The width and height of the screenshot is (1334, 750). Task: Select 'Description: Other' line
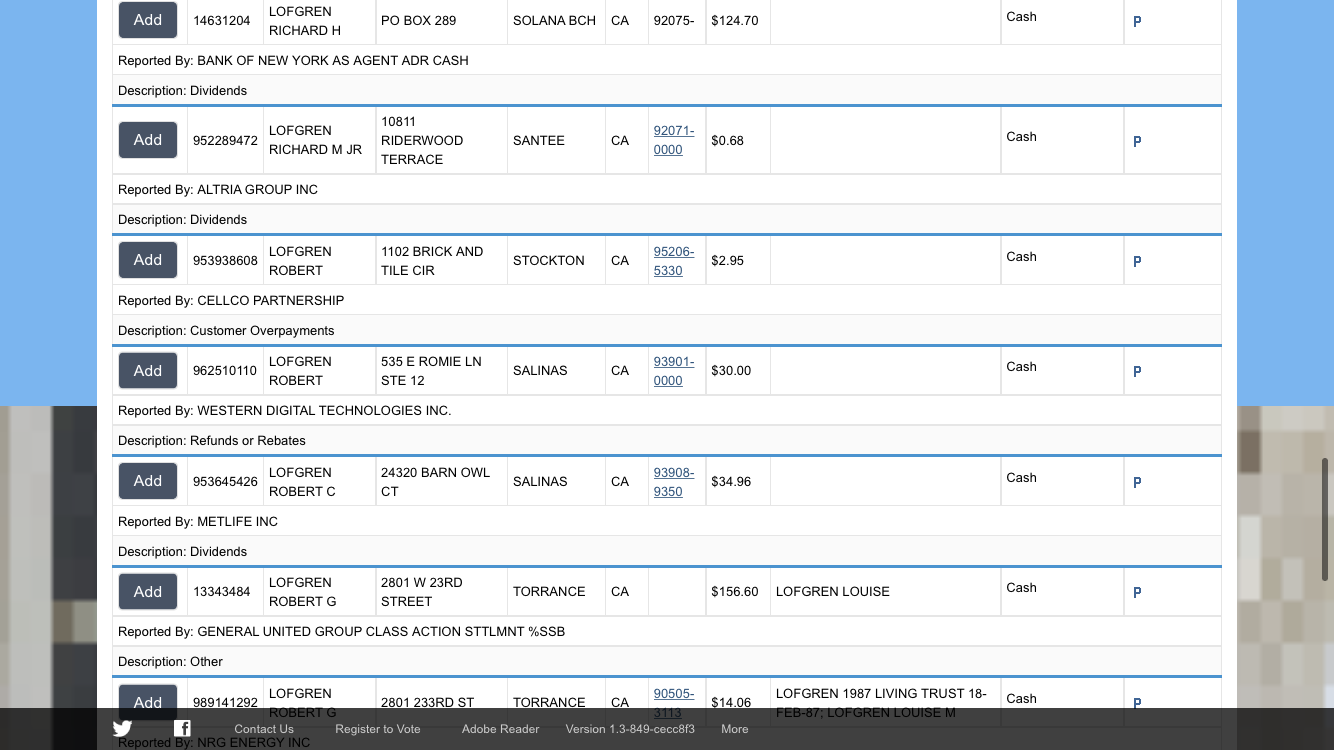point(667,661)
